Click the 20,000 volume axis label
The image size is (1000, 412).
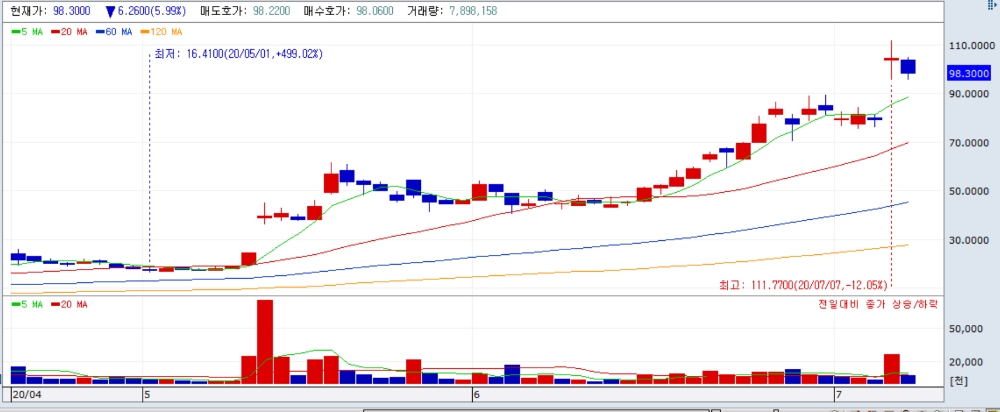965,362
